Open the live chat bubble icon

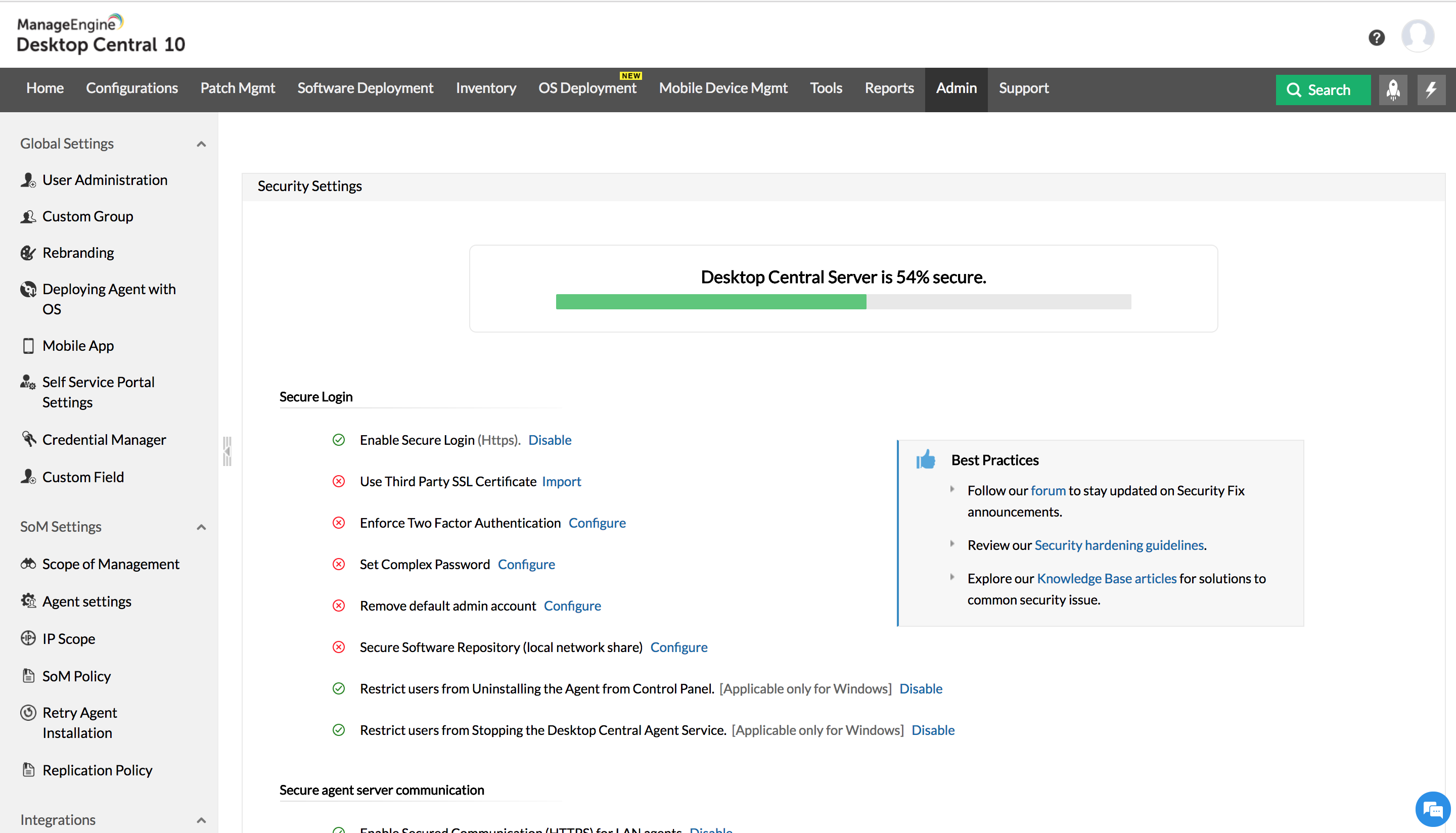click(x=1433, y=810)
